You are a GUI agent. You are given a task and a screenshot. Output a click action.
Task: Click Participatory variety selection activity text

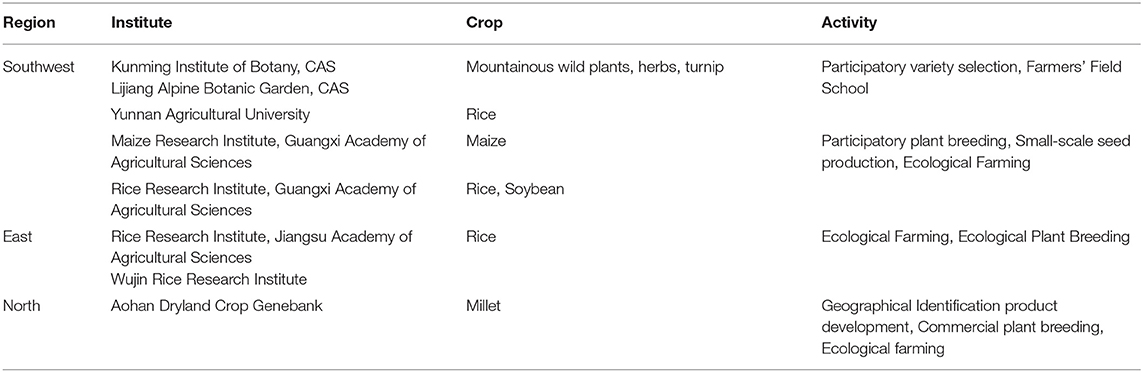(x=910, y=66)
